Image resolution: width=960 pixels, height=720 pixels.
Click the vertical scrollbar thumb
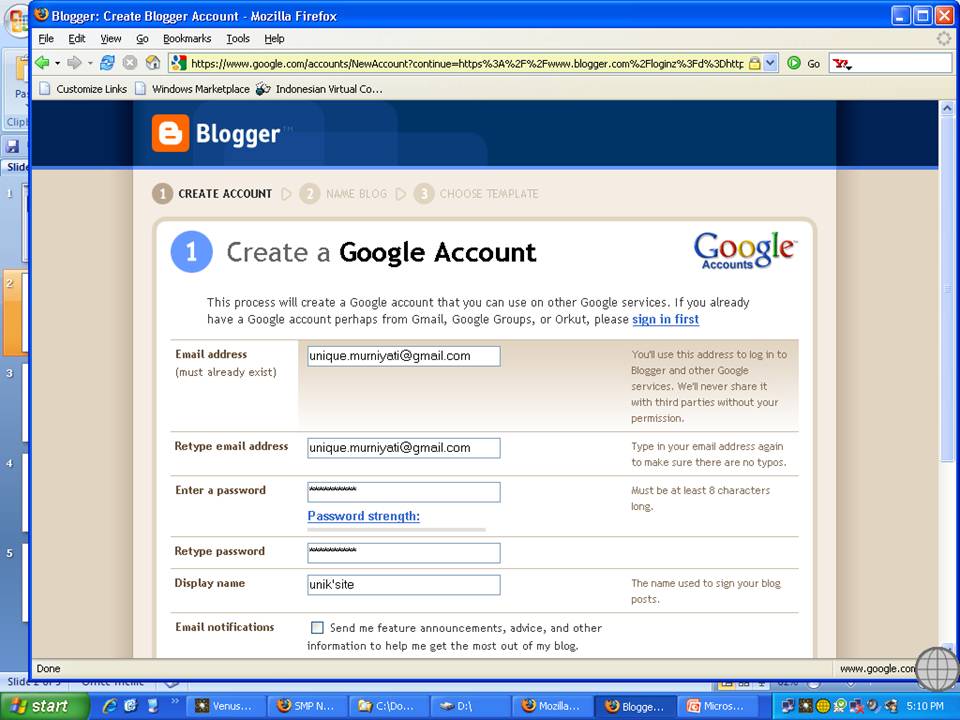pyautogui.click(x=947, y=290)
